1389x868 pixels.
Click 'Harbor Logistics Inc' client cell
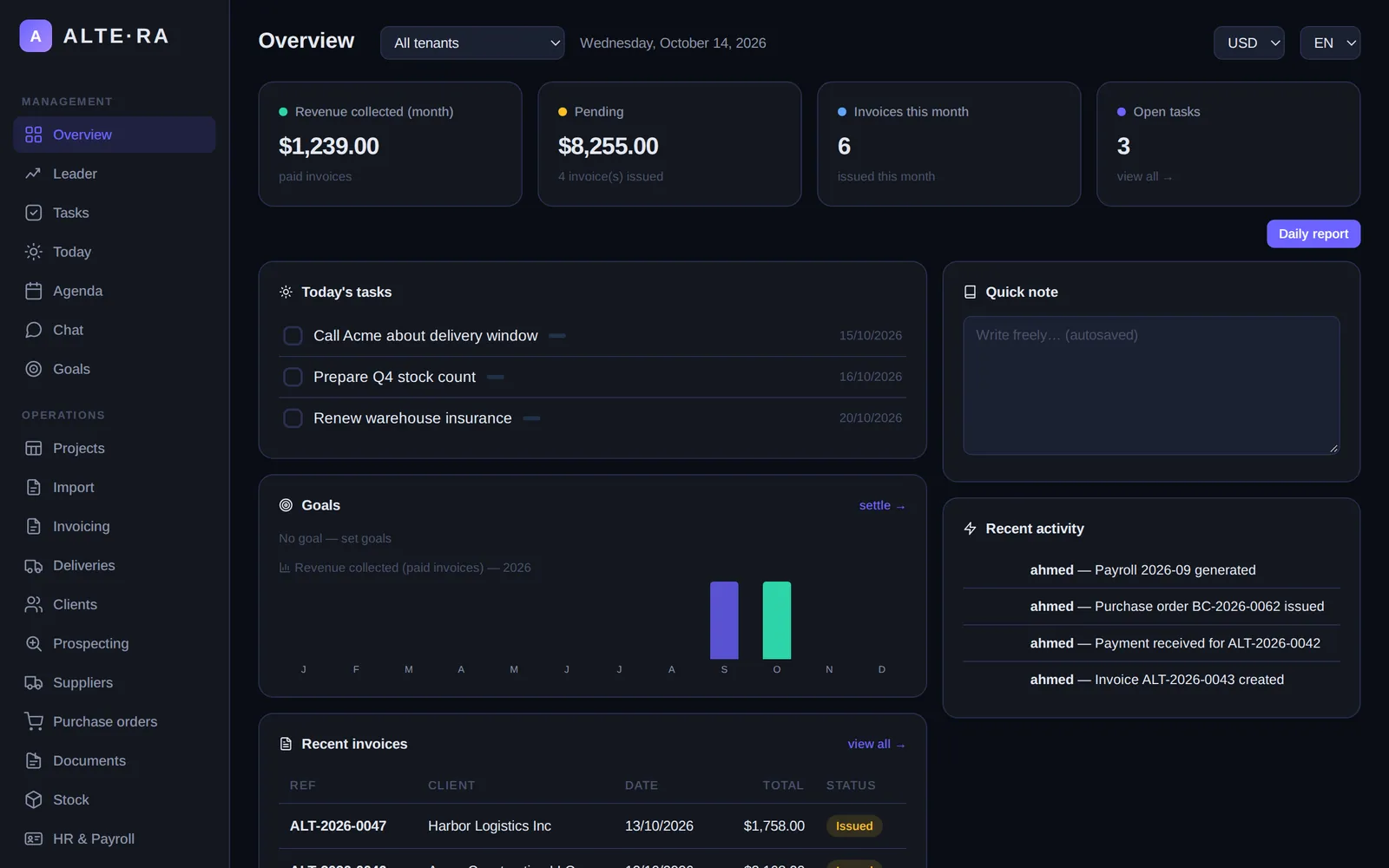490,826
